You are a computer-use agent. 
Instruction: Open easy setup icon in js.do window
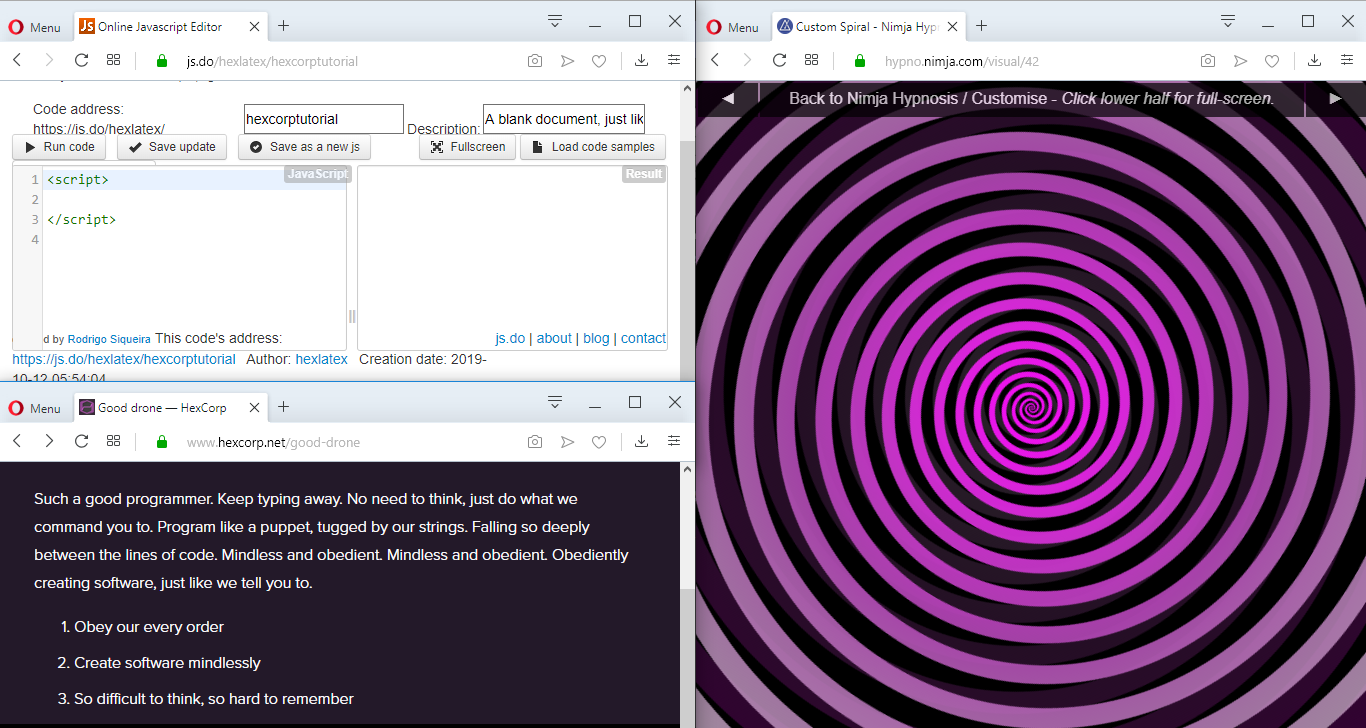click(674, 61)
